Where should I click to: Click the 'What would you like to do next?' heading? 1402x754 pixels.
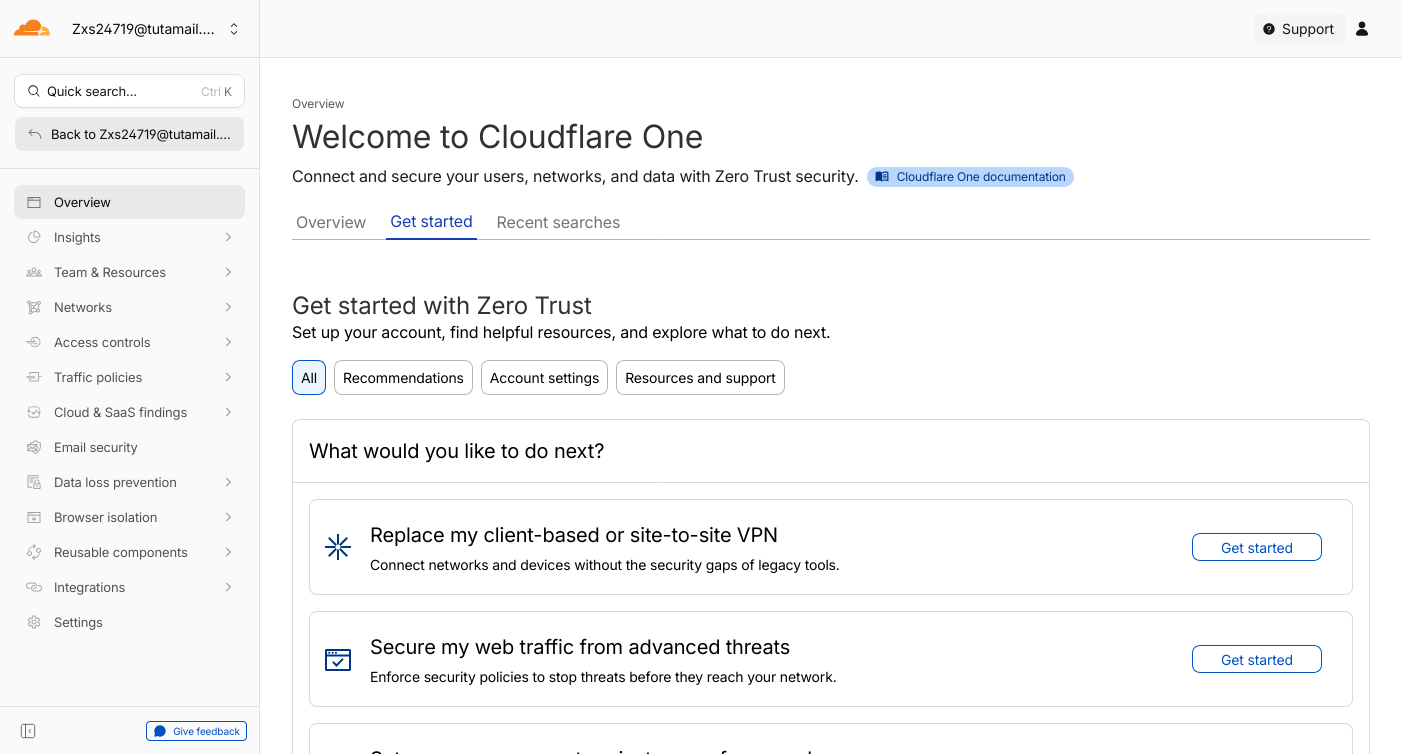[x=457, y=451]
